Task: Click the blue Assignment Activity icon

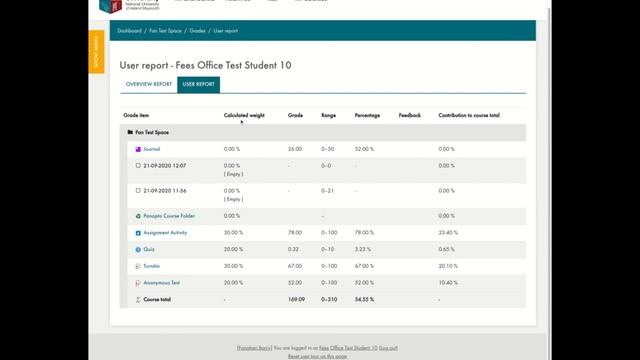Action: [x=138, y=233]
